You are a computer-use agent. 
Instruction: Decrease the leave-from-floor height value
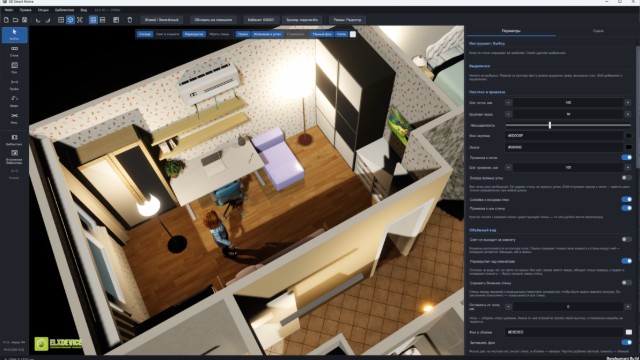point(508,307)
